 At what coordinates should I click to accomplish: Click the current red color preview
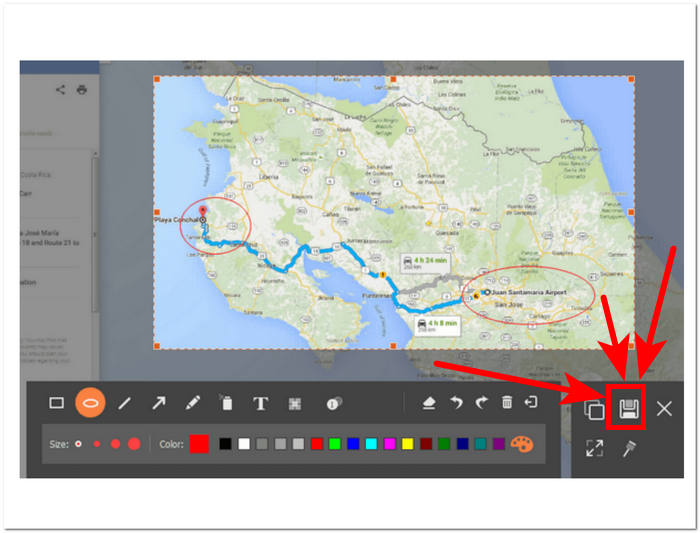click(199, 444)
